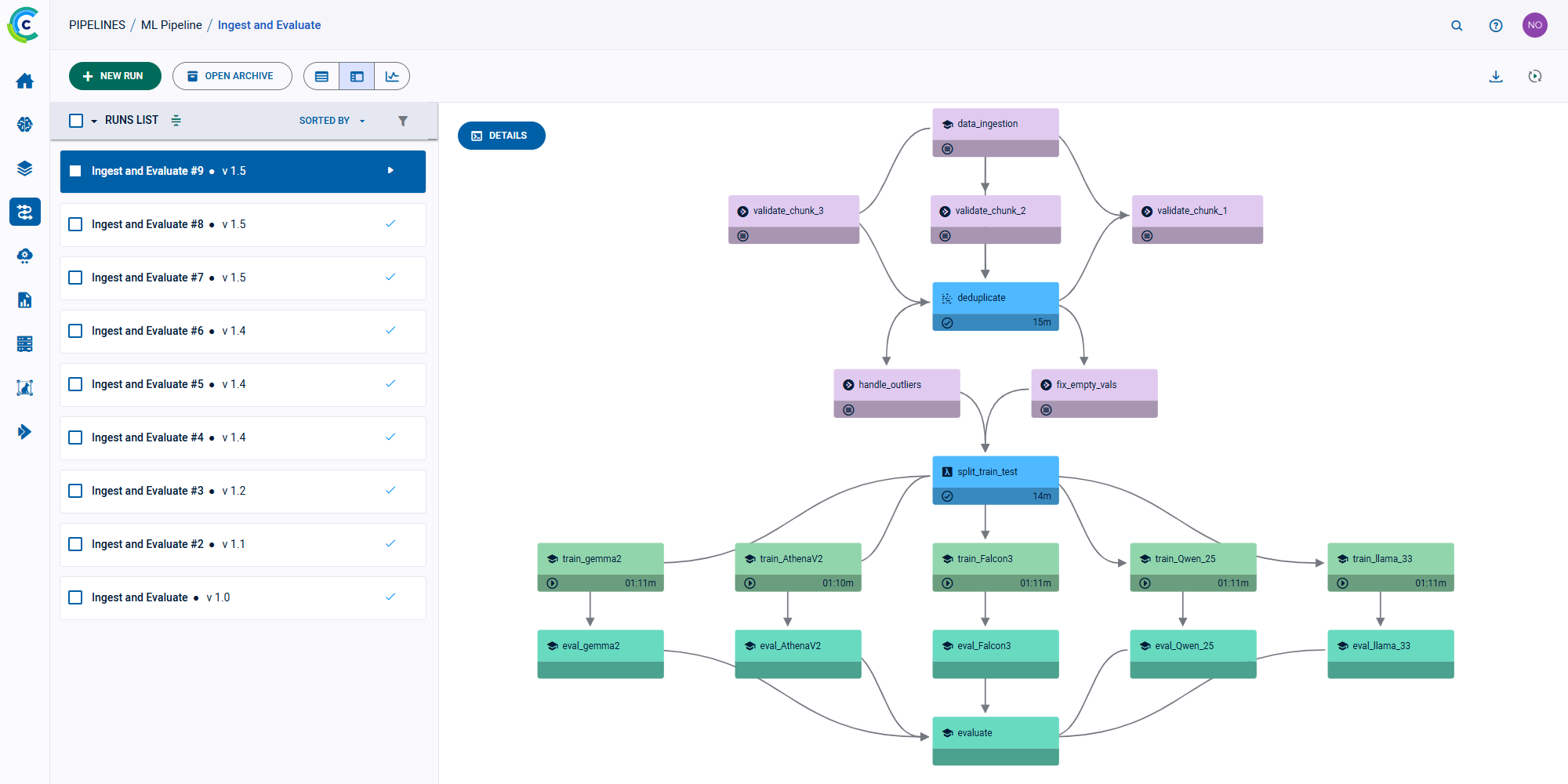
Task: Open the Dashboard home icon in sidebar
Action: [24, 81]
